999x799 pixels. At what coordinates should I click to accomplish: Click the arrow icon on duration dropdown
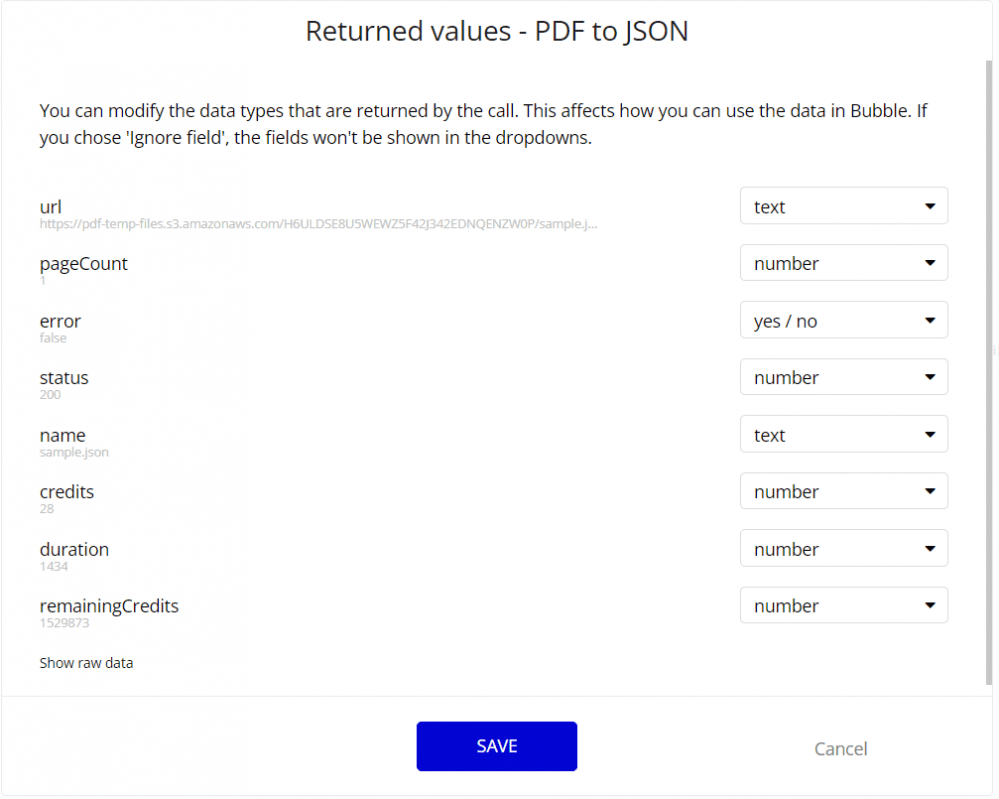pyautogui.click(x=930, y=549)
